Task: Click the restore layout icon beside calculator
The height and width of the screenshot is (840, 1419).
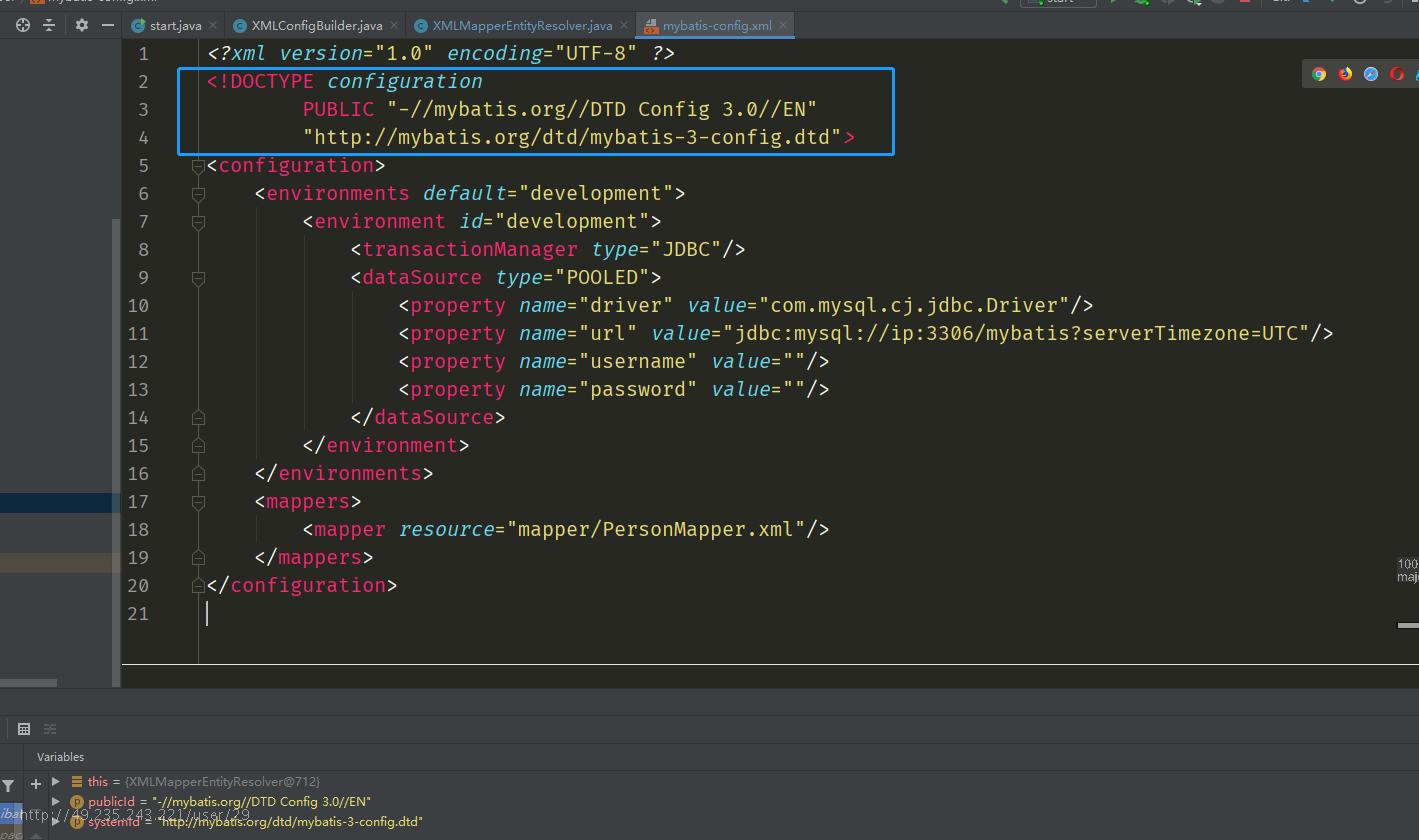Action: pyautogui.click(x=50, y=729)
